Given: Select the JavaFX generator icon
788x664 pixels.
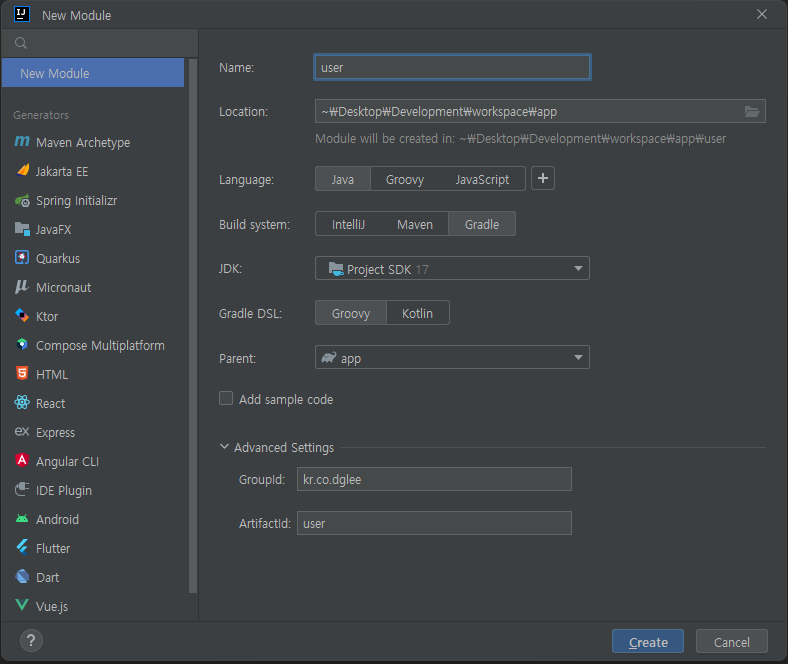Looking at the screenshot, I should click(x=22, y=229).
